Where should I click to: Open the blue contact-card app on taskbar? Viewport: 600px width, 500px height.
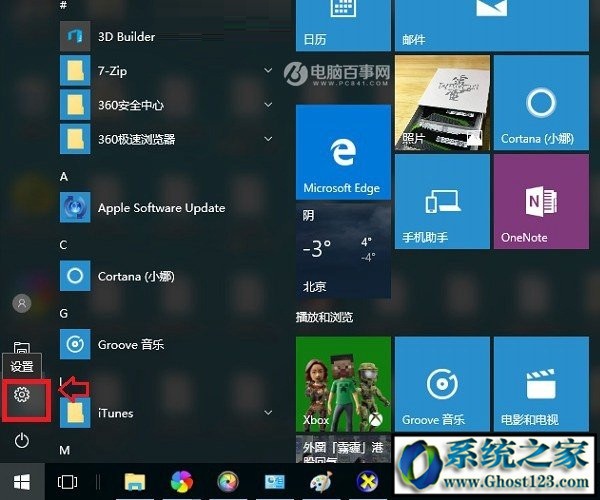[275, 482]
